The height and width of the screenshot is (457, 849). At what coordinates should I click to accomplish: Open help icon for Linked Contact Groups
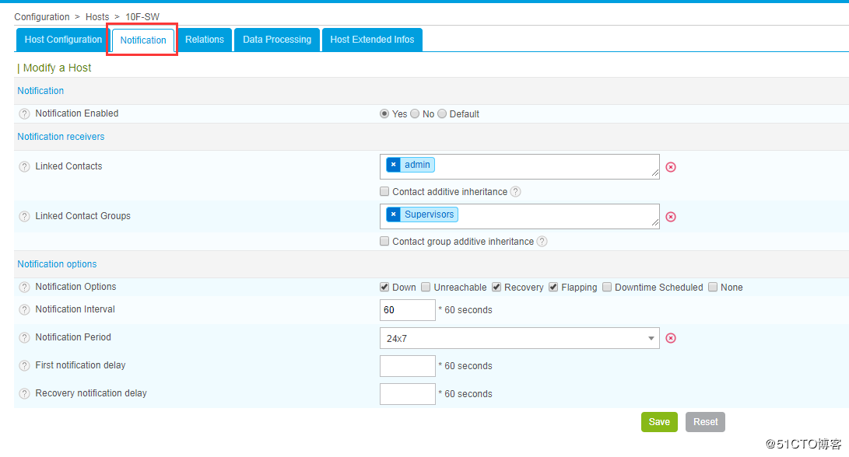24,217
